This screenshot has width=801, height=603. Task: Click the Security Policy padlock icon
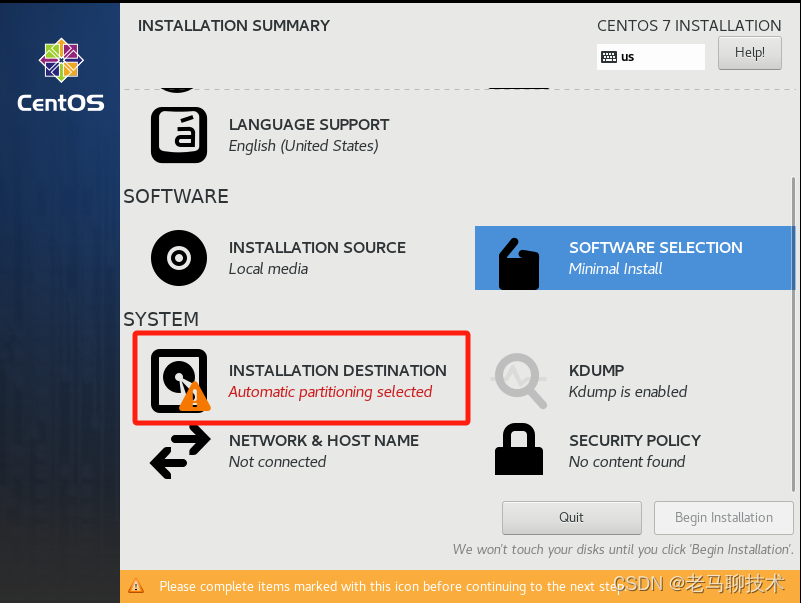pyautogui.click(x=519, y=449)
